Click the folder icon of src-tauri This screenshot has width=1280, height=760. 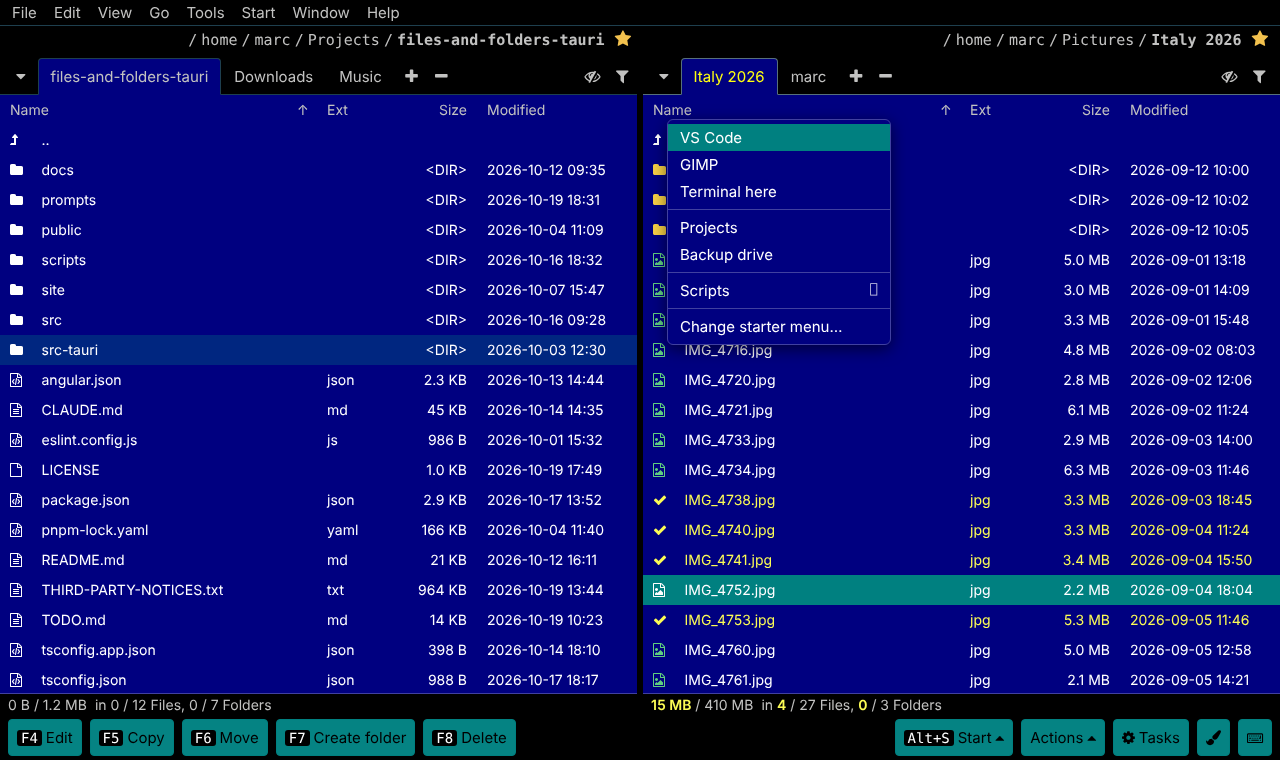[x=16, y=350]
